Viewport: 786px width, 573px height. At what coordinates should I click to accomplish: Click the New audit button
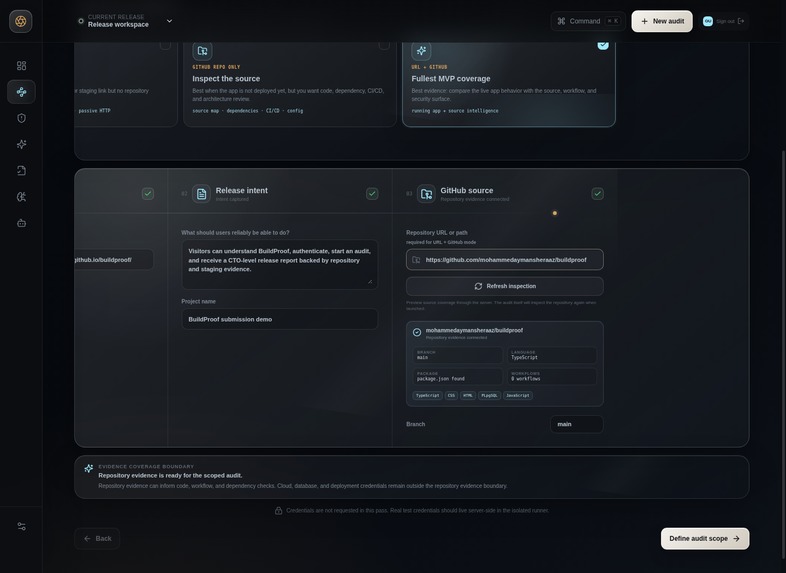point(662,21)
